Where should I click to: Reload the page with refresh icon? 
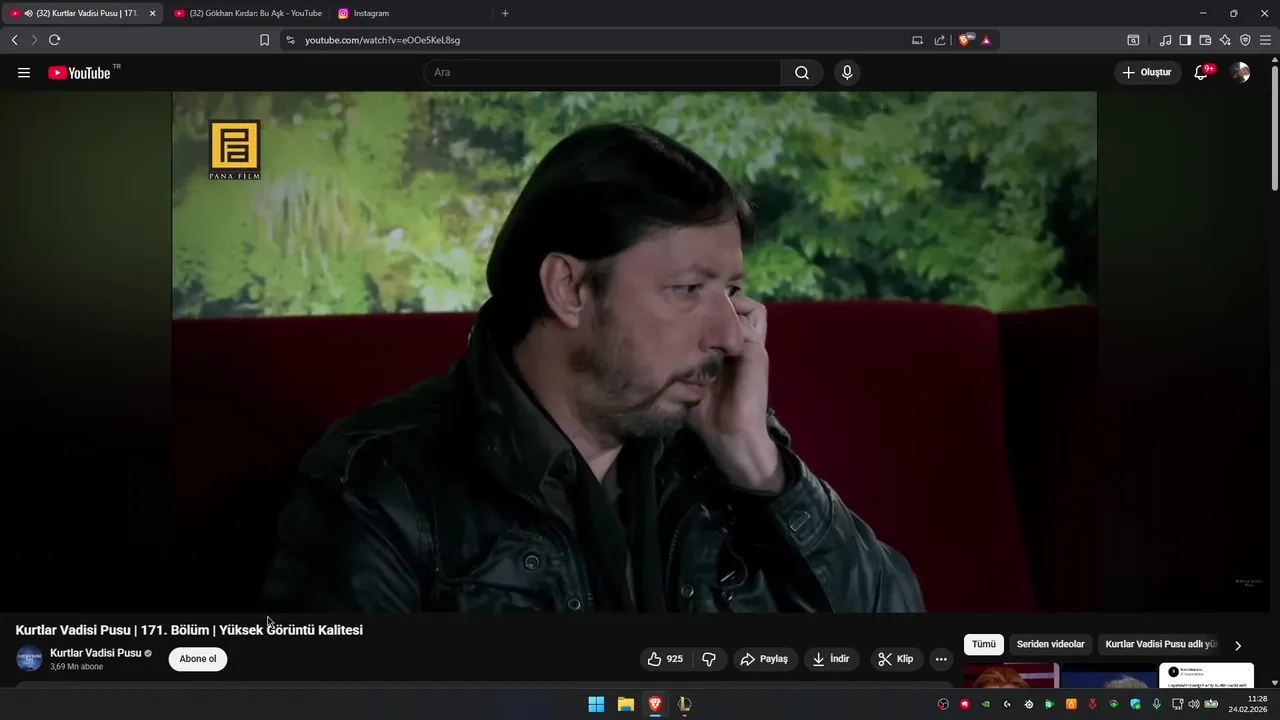[x=54, y=40]
